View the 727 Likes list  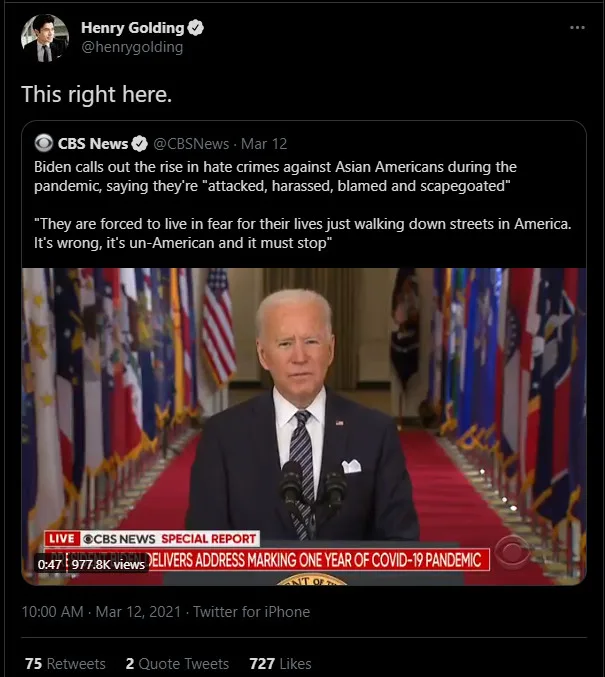coord(280,663)
